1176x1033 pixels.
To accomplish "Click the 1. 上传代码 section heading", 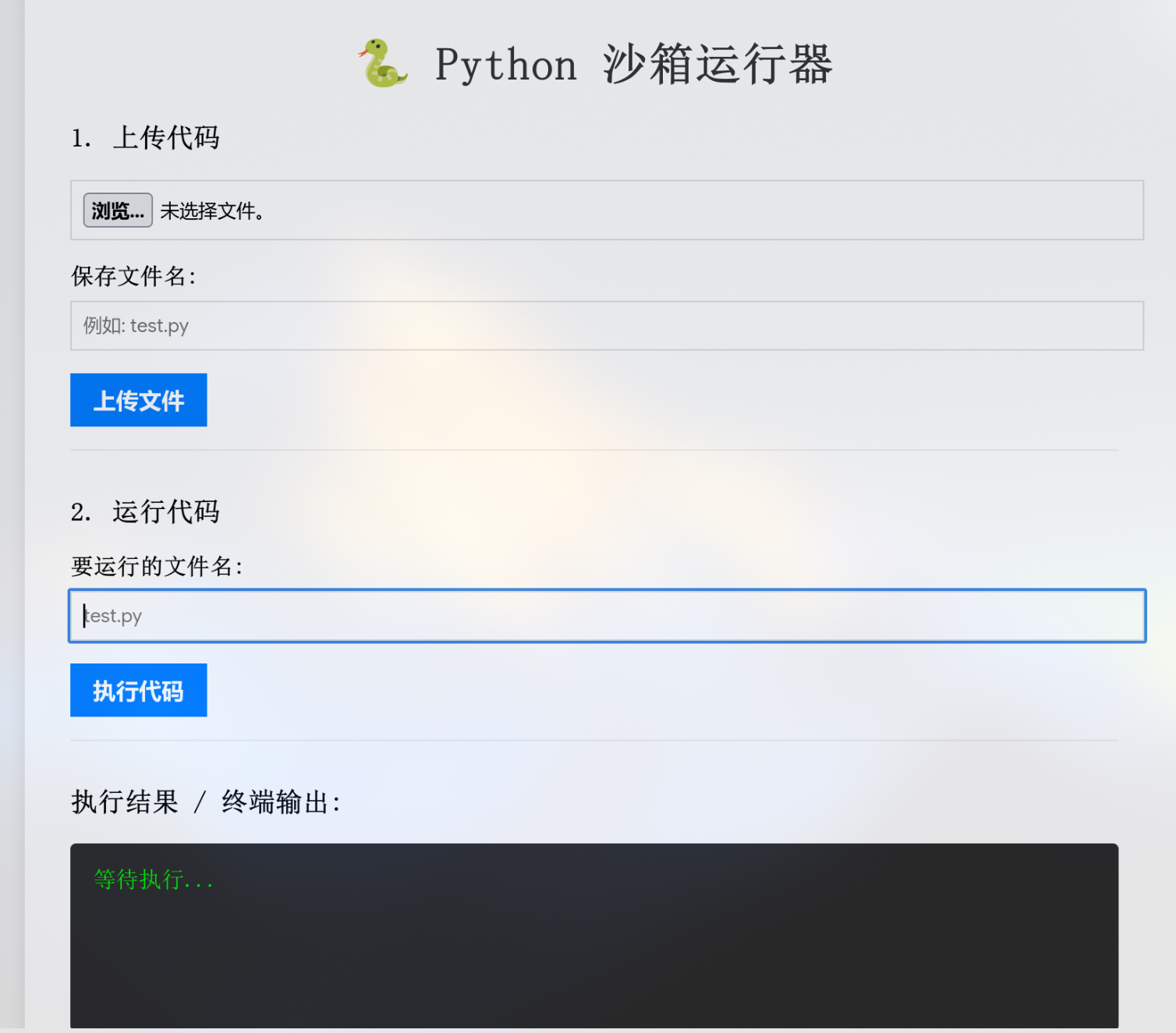I will point(146,138).
